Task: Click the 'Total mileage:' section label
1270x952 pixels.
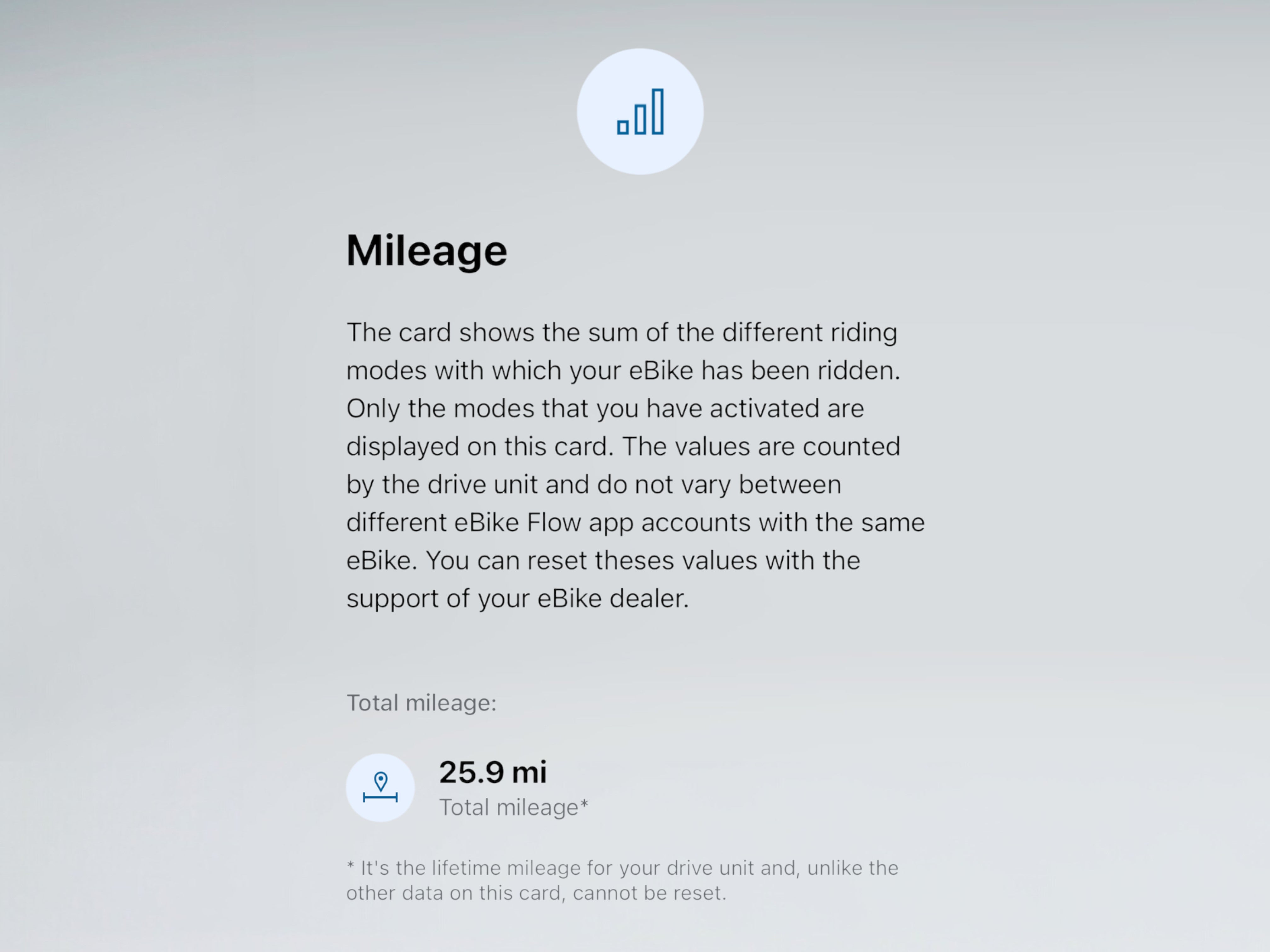Action: pyautogui.click(x=421, y=703)
